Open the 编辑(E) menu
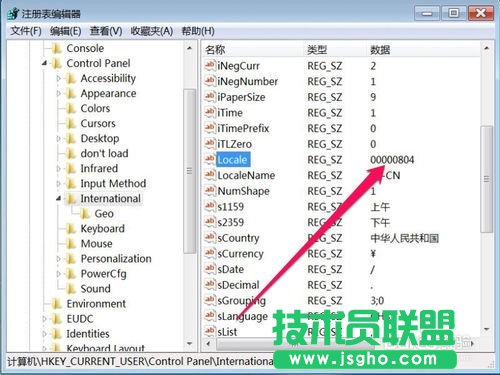Screen dimensions: 500x375 click(x=65, y=31)
